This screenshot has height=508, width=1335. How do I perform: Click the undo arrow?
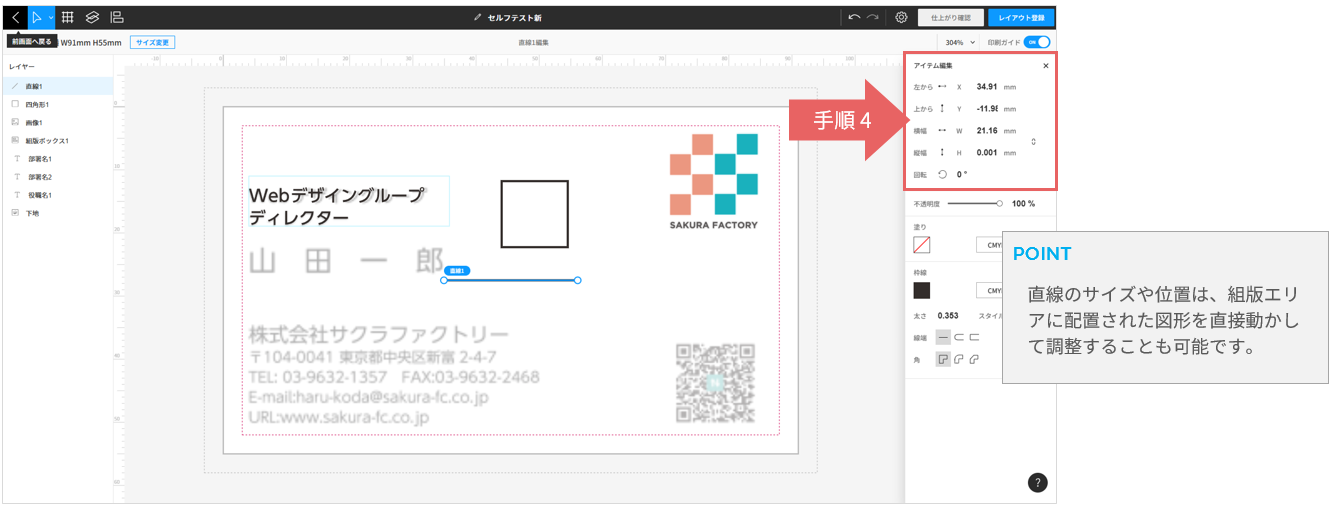pos(853,17)
